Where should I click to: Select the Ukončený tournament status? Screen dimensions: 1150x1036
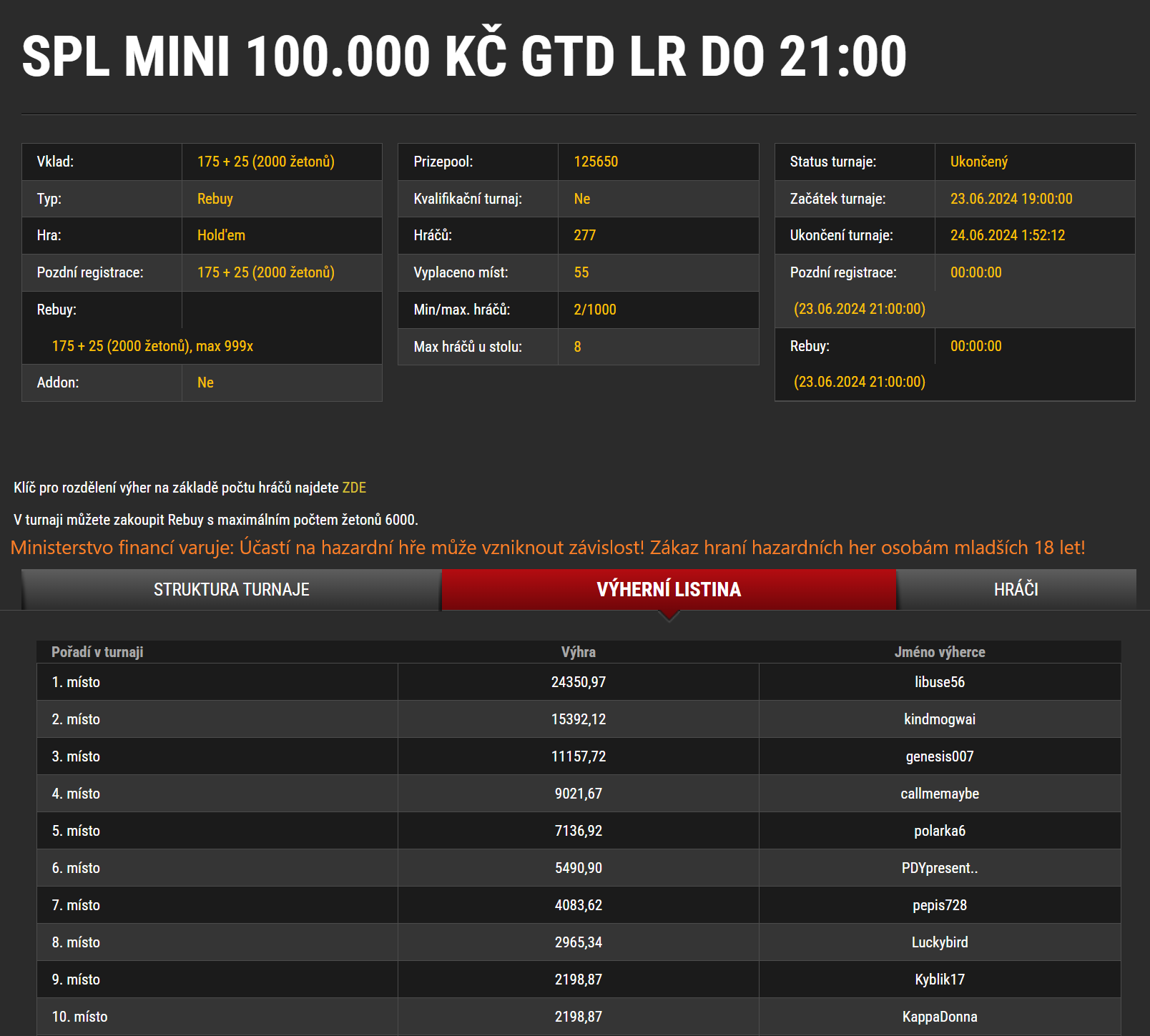click(980, 162)
